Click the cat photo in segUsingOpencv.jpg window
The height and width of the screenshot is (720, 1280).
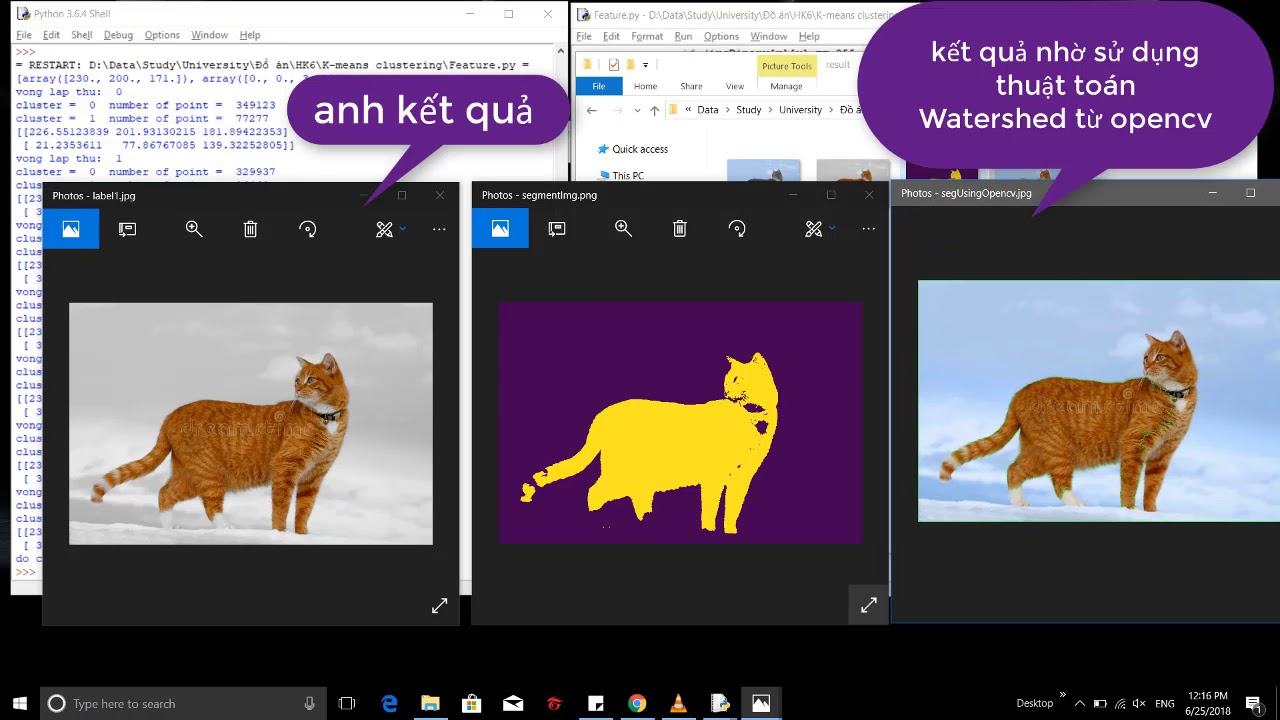[x=1099, y=401]
